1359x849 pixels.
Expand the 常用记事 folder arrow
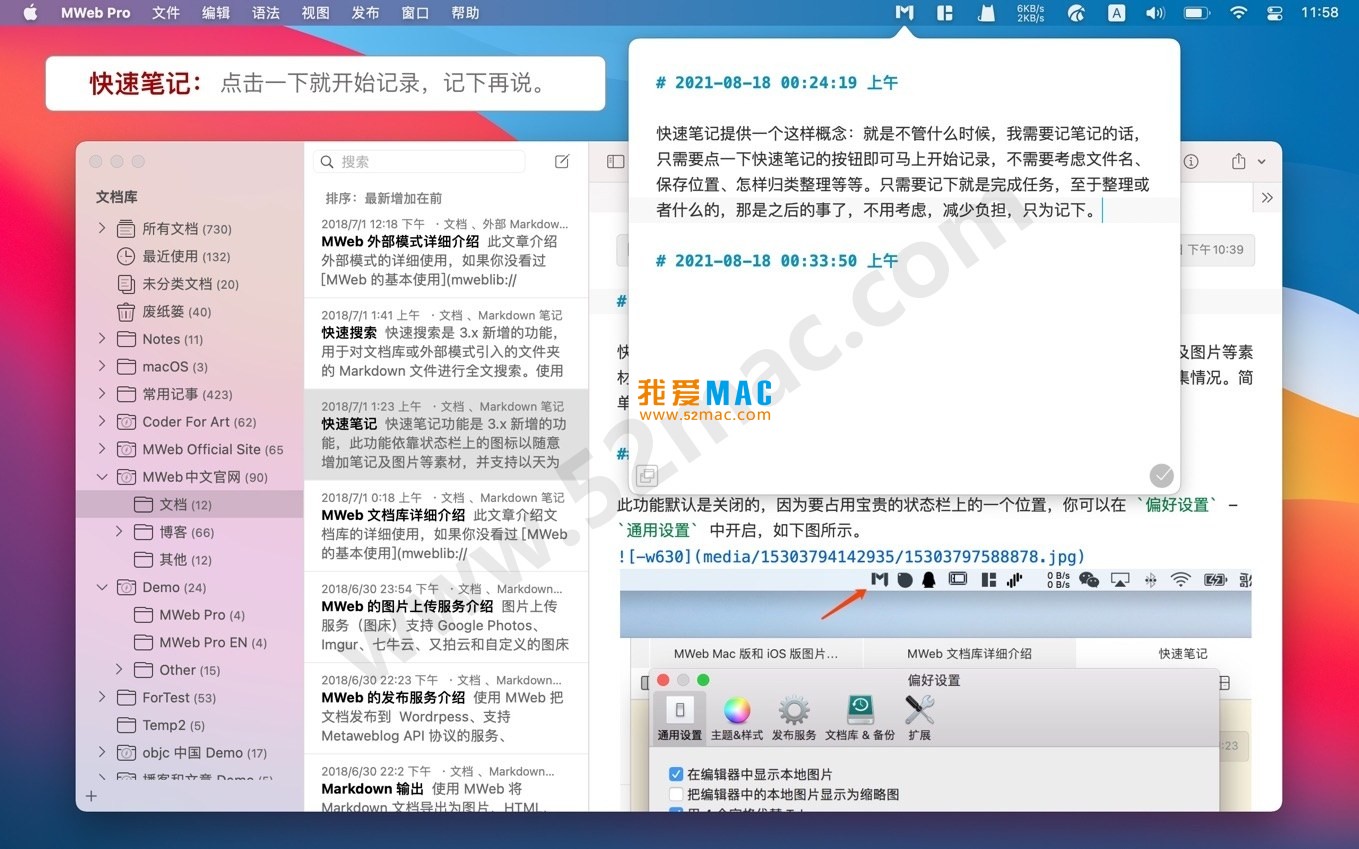[102, 394]
